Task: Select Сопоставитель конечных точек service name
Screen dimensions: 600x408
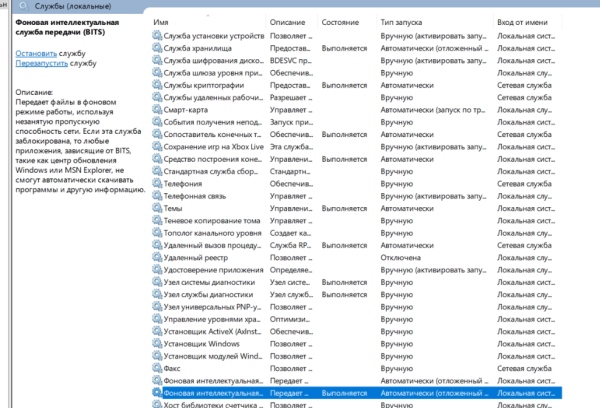Action: pyautogui.click(x=212, y=134)
